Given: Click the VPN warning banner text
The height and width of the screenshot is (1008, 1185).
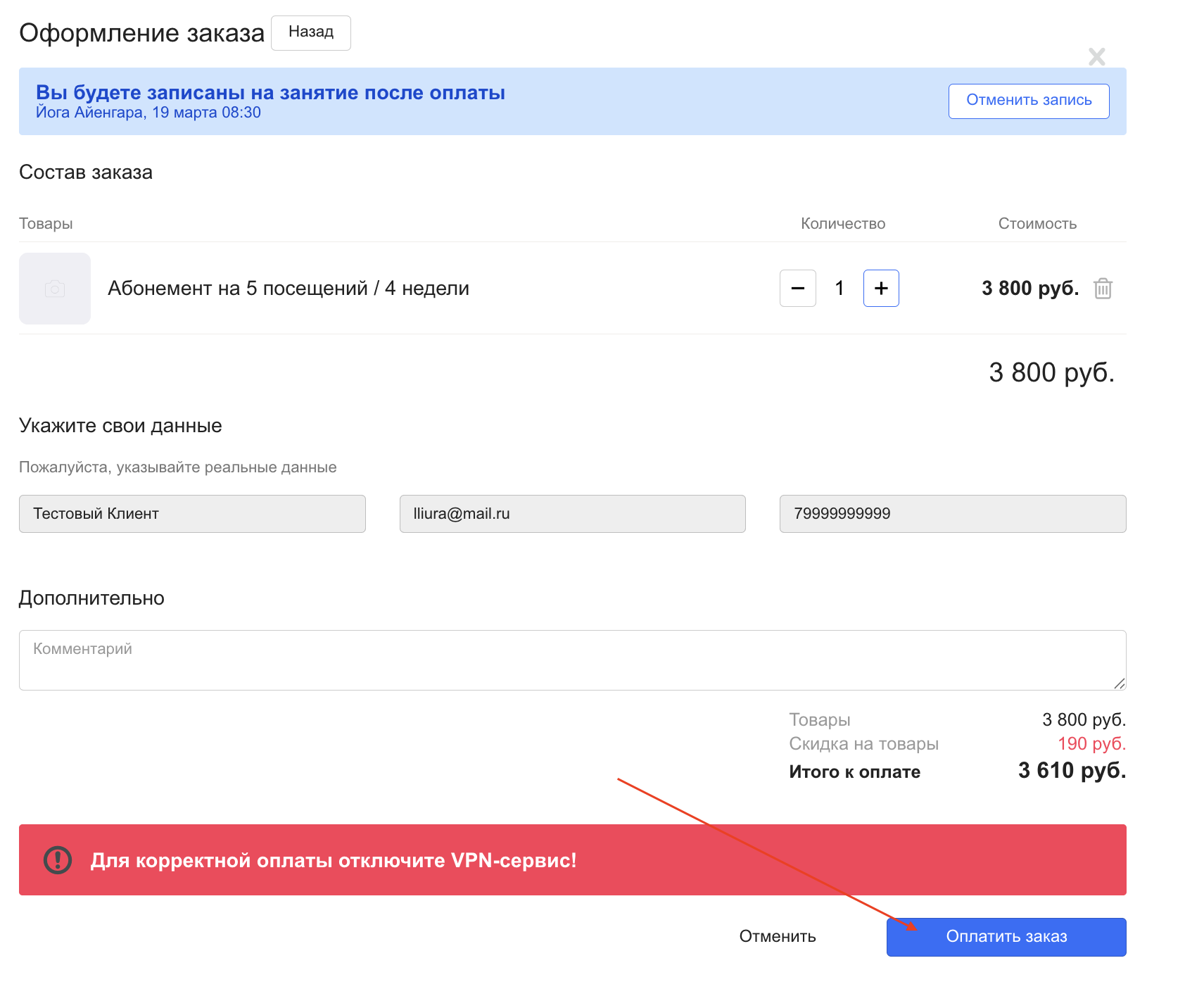Looking at the screenshot, I should (334, 860).
